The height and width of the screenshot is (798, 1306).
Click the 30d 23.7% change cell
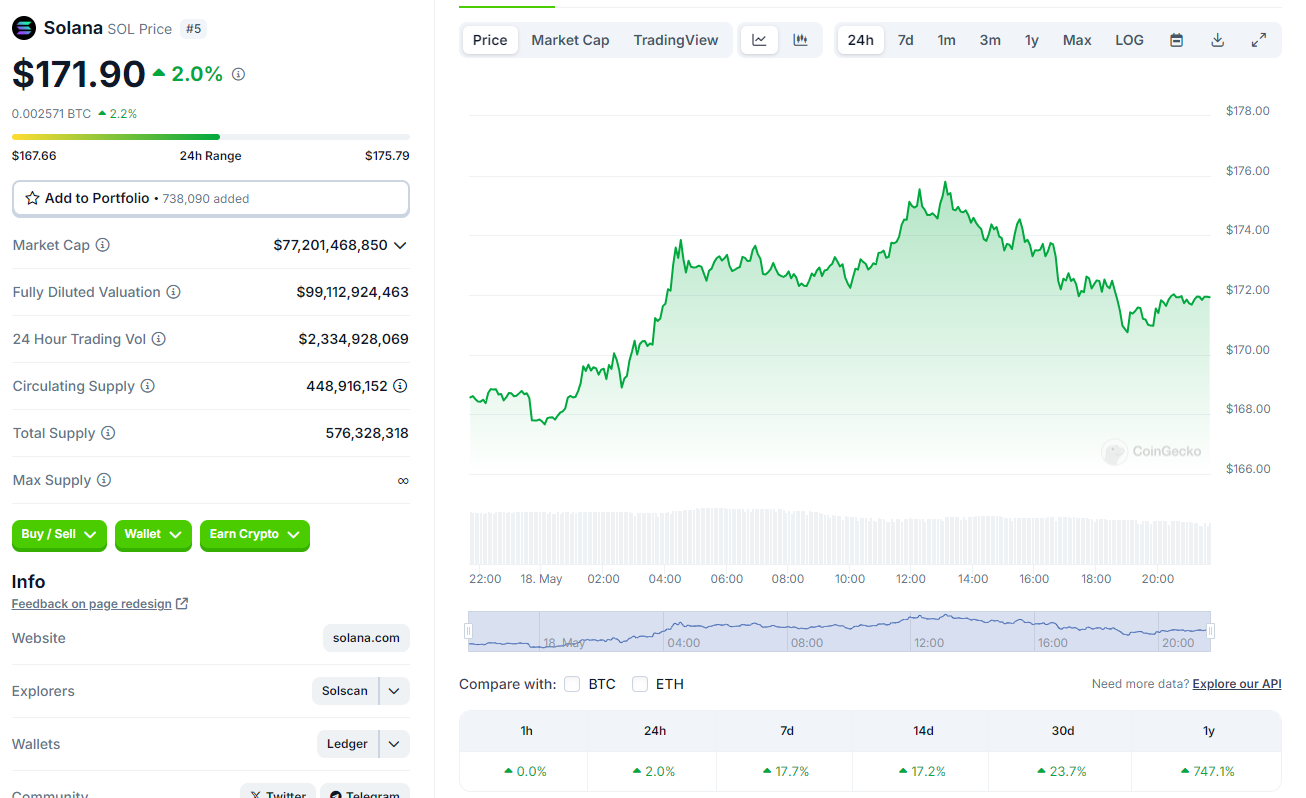coord(1062,771)
